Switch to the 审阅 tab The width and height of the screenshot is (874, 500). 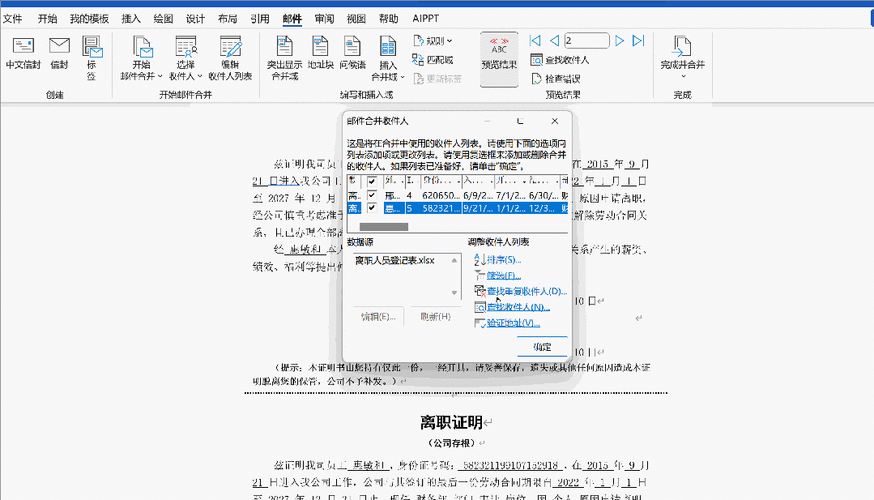click(324, 18)
